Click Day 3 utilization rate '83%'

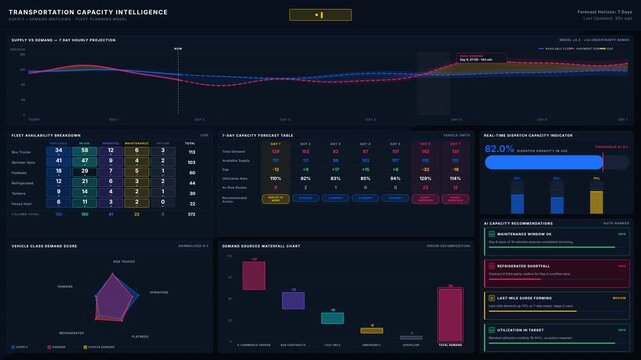pyautogui.click(x=335, y=179)
